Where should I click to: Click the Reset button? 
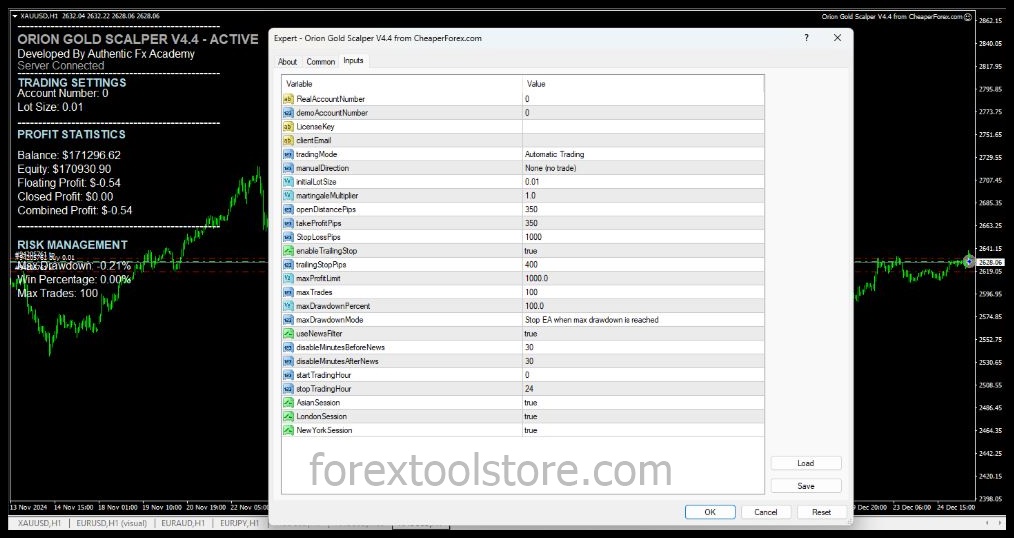tap(821, 511)
